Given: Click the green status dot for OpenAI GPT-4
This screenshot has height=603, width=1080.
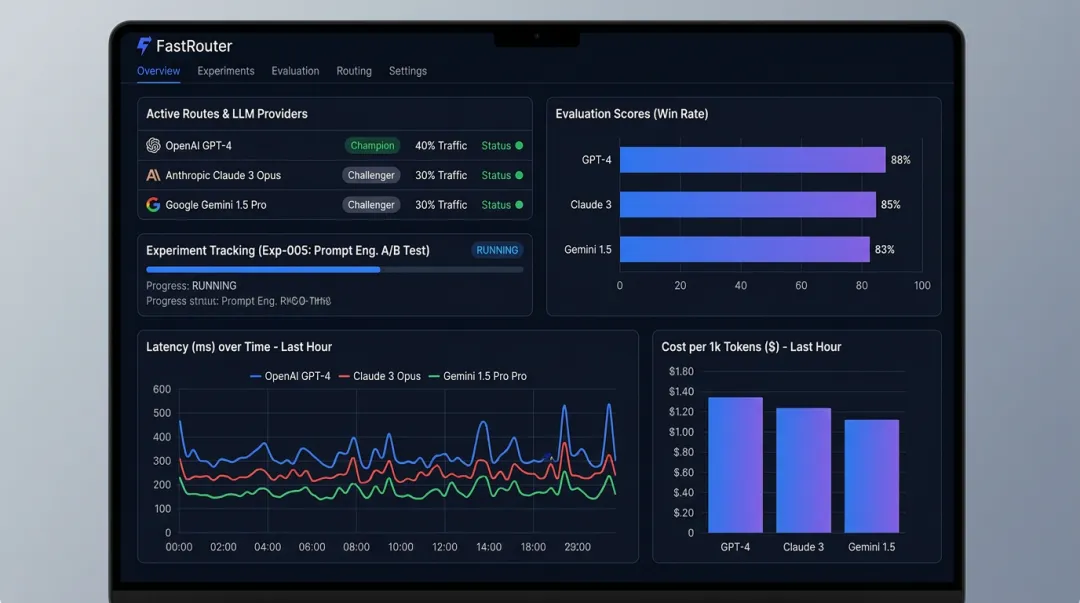Looking at the screenshot, I should (x=519, y=145).
